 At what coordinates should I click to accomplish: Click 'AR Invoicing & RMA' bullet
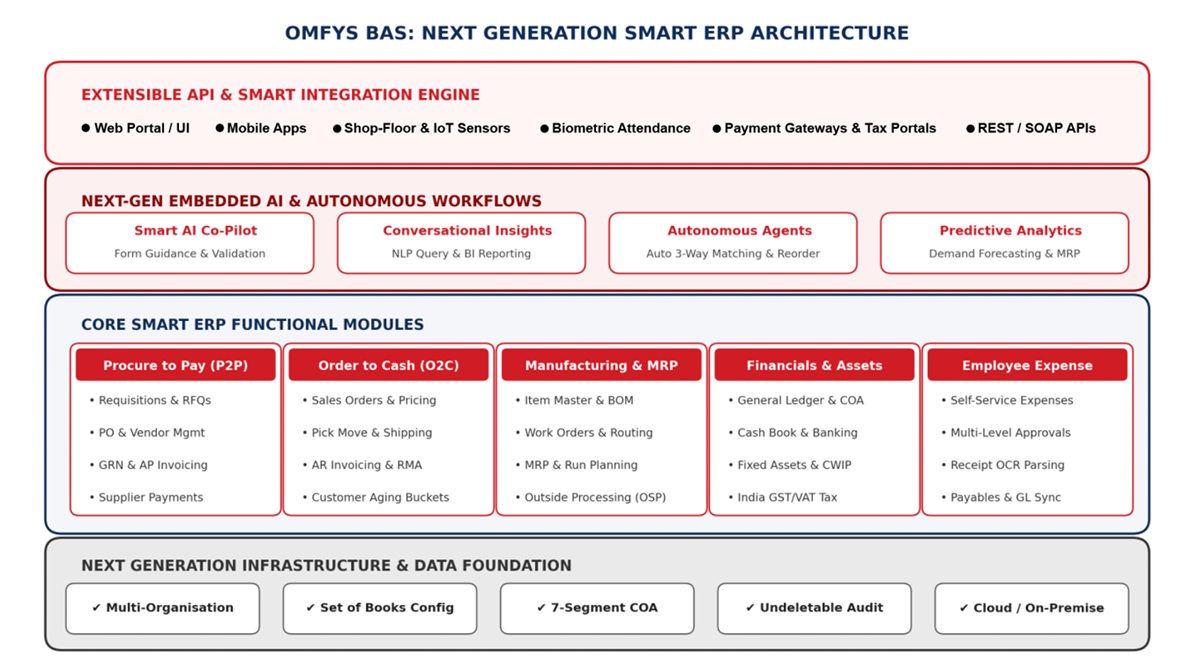tap(362, 465)
